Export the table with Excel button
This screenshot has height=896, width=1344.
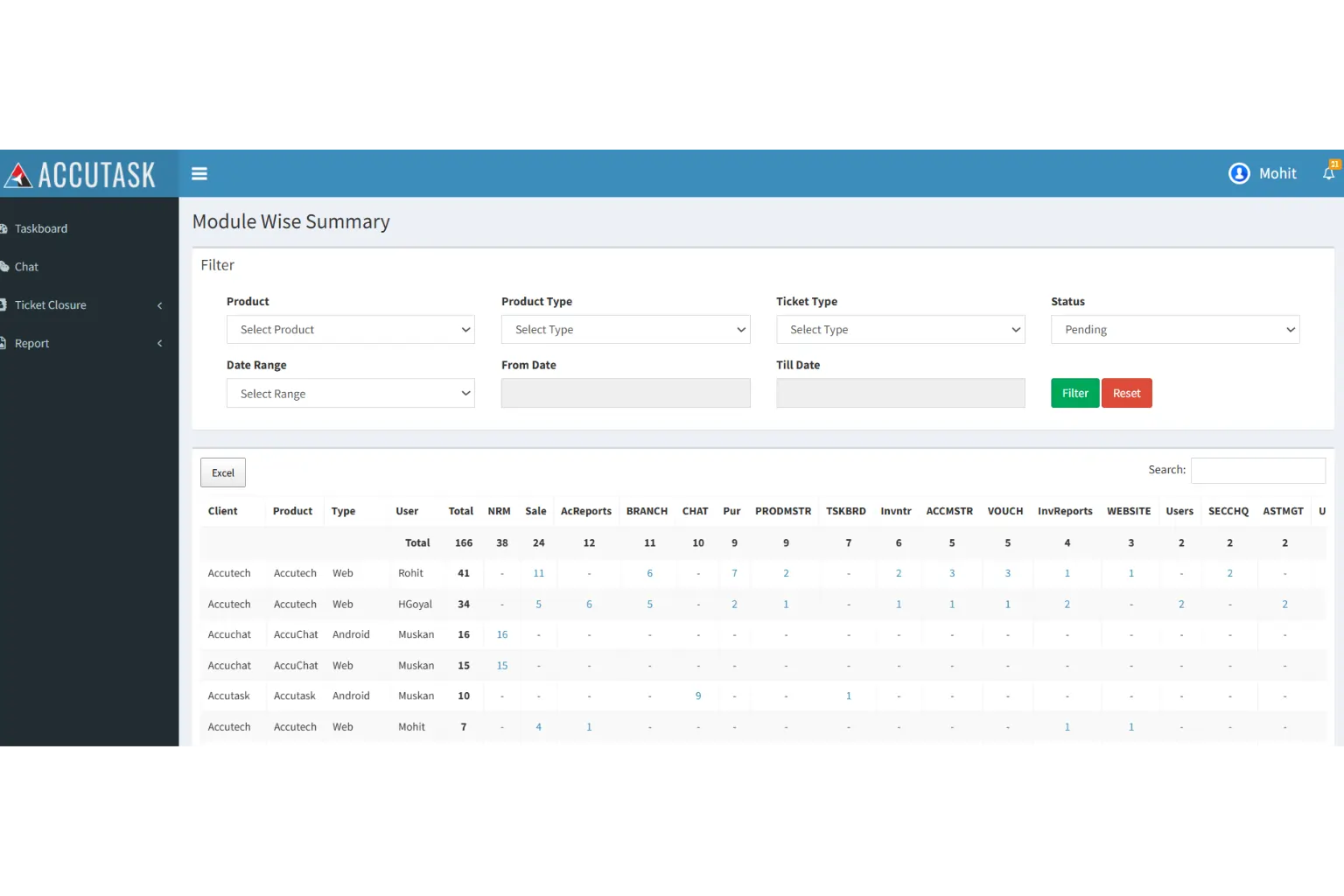tap(223, 472)
